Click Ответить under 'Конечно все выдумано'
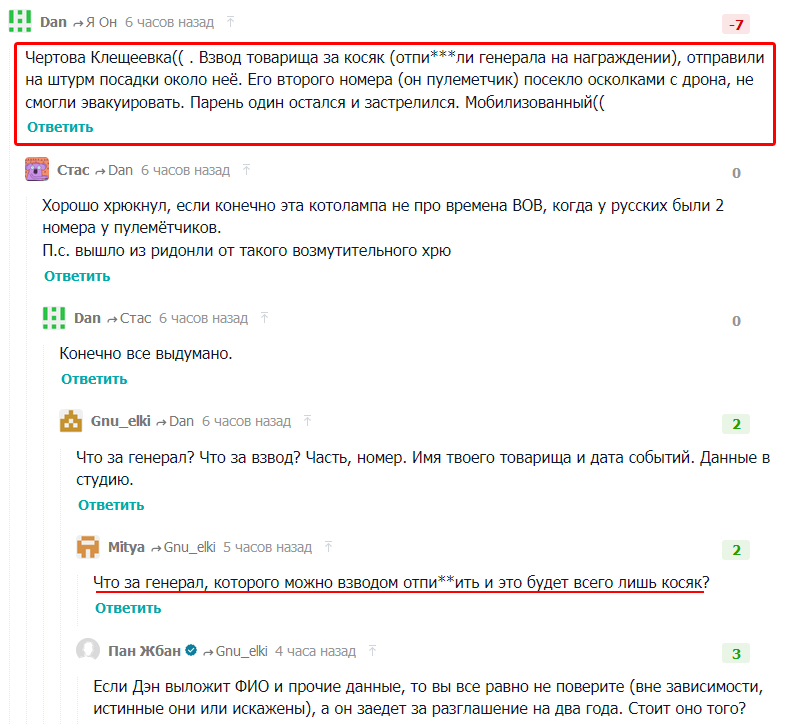This screenshot has height=725, width=785. [x=94, y=379]
